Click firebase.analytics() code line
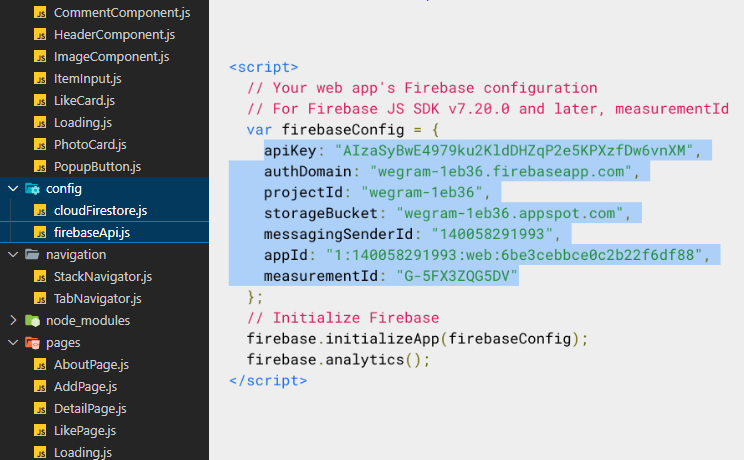The height and width of the screenshot is (460, 744). pos(338,359)
